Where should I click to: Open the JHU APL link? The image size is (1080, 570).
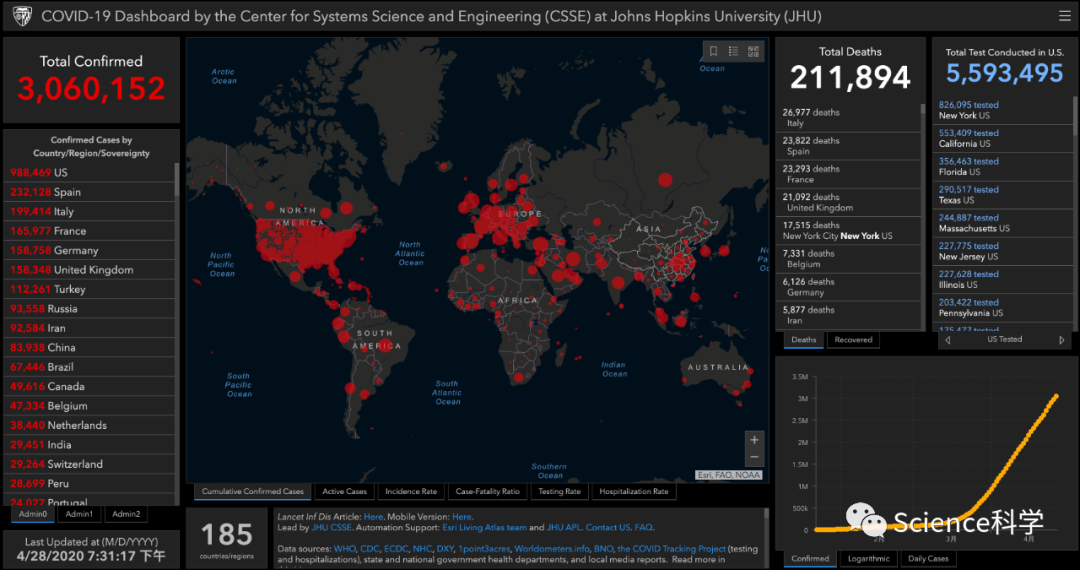point(563,528)
